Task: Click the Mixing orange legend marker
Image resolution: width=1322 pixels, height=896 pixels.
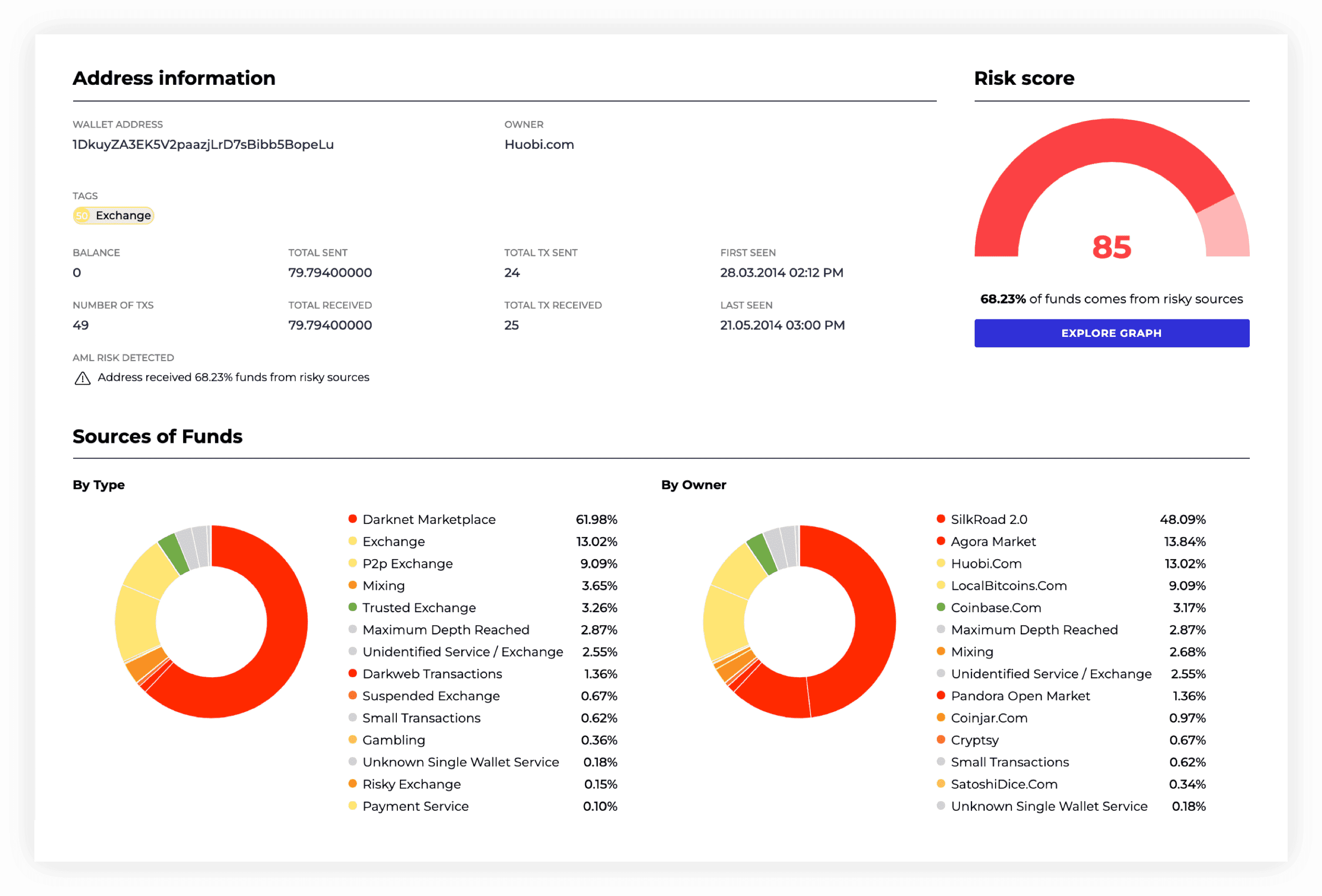Action: coord(352,585)
